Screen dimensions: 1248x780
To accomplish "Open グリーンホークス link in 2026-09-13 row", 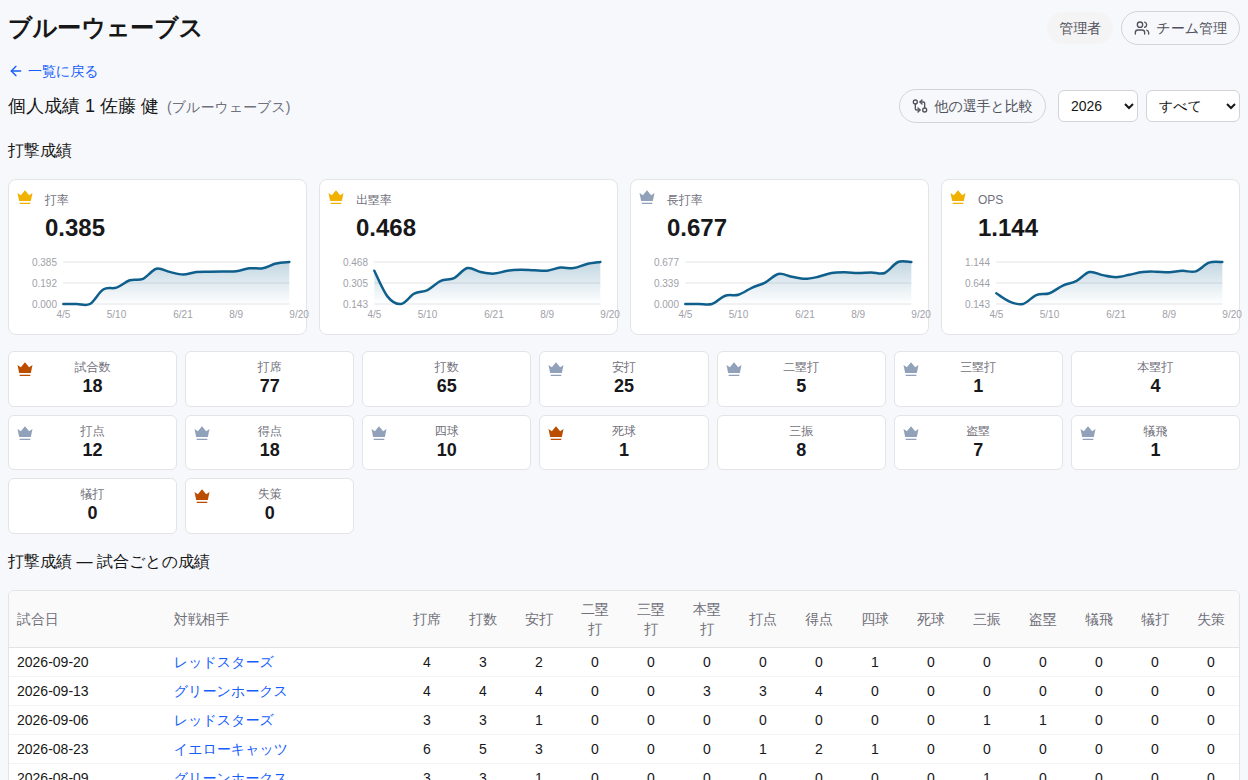I will pyautogui.click(x=231, y=691).
